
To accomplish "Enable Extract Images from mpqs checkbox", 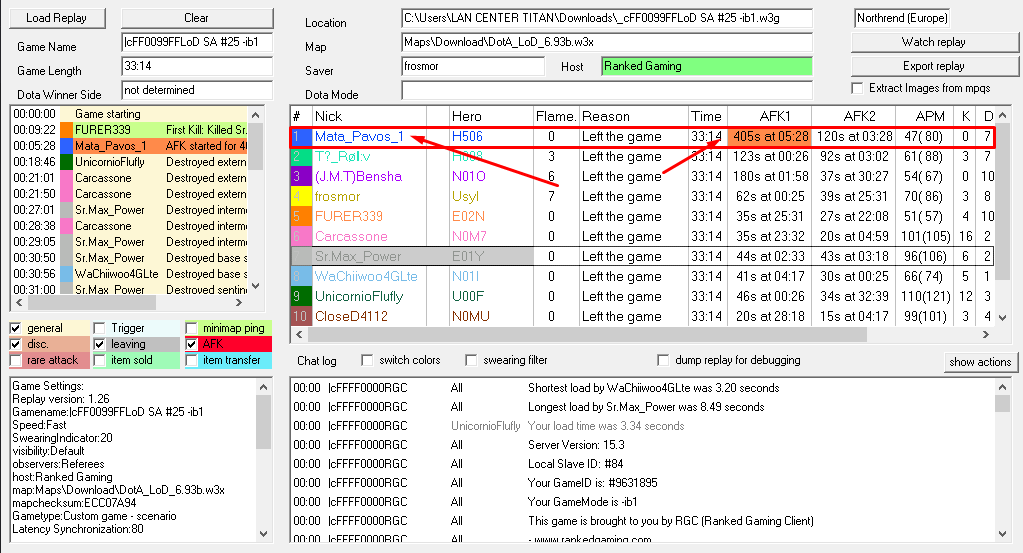I will 857,88.
